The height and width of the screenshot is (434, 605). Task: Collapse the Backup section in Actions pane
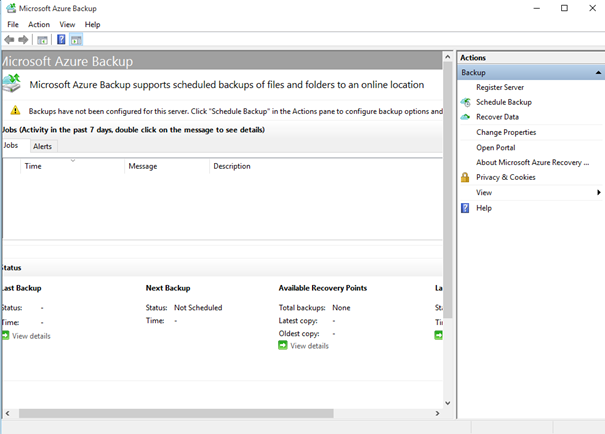point(598,73)
